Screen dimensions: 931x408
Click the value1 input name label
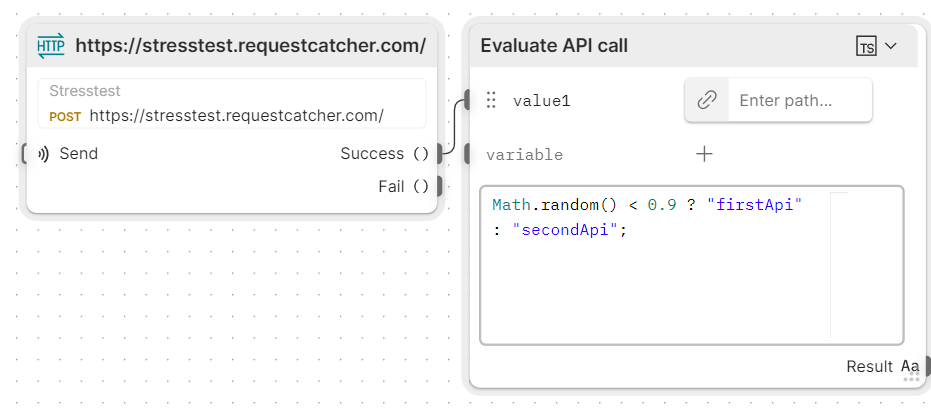tap(542, 101)
